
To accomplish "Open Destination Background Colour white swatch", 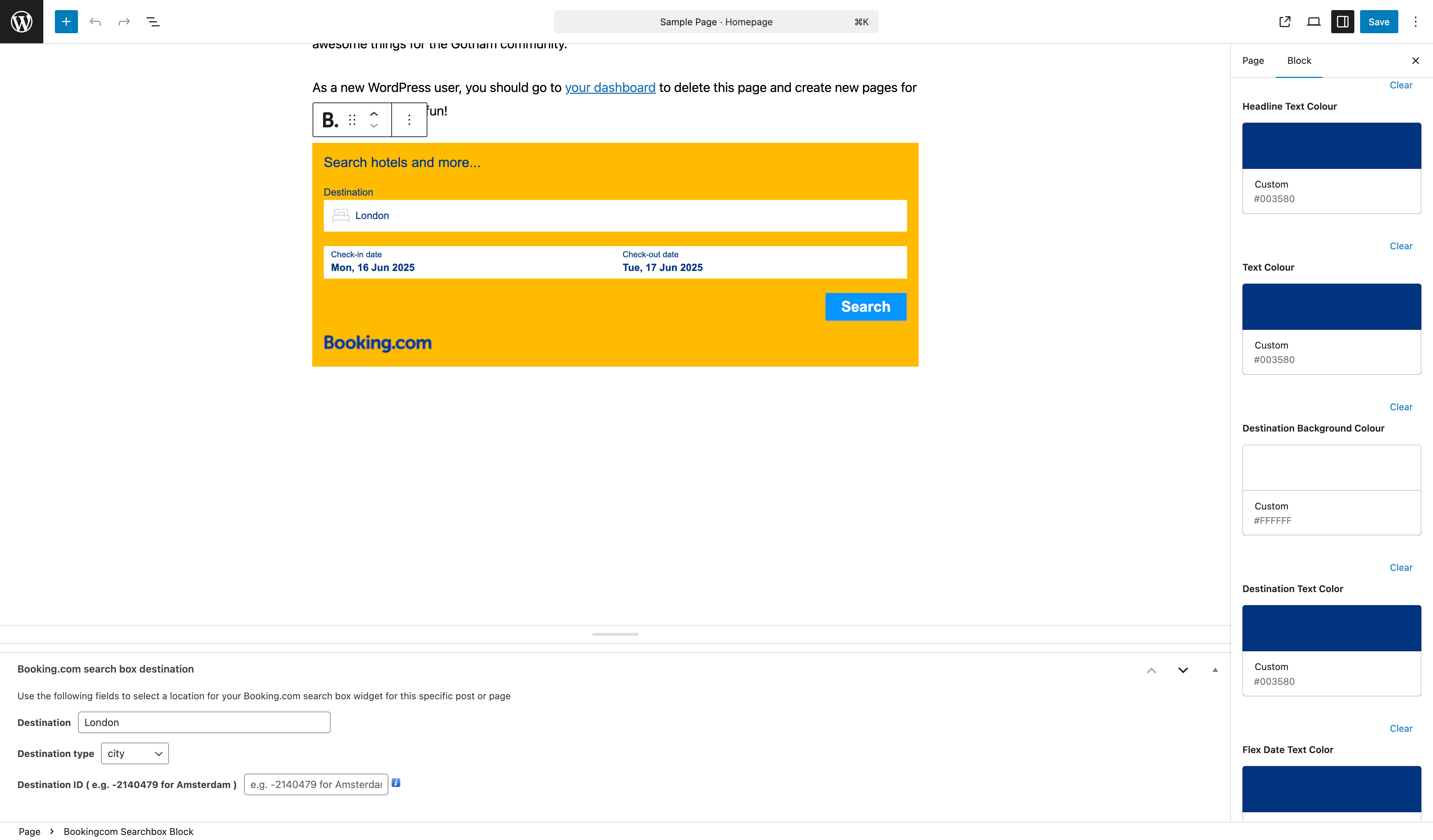I will click(1331, 467).
